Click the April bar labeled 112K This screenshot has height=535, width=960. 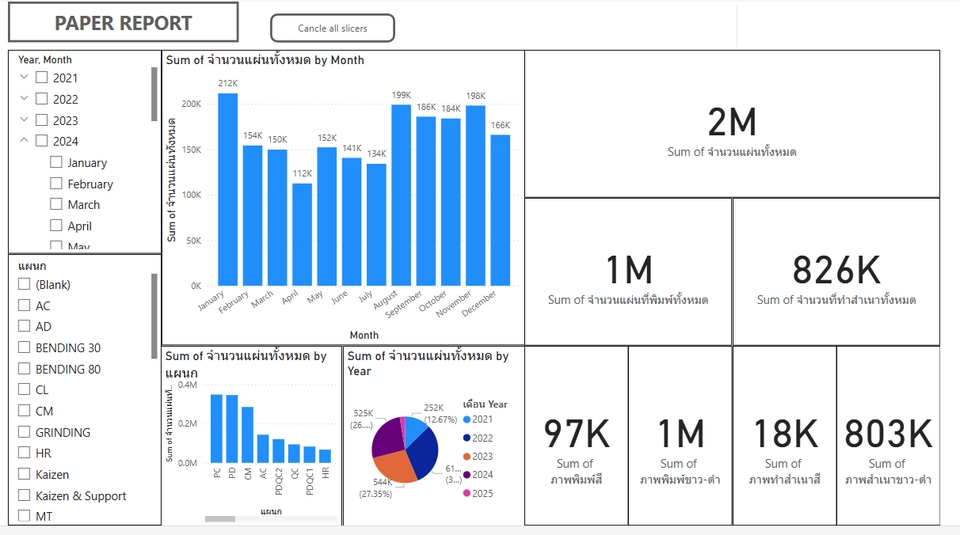click(302, 234)
